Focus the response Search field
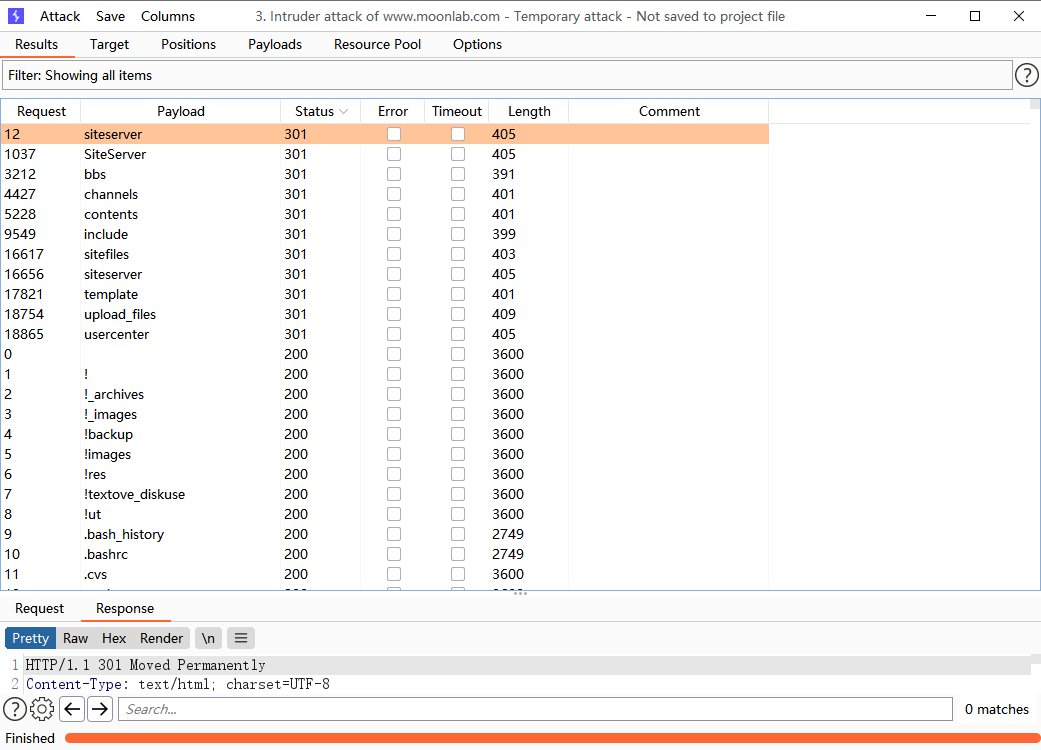 point(535,709)
